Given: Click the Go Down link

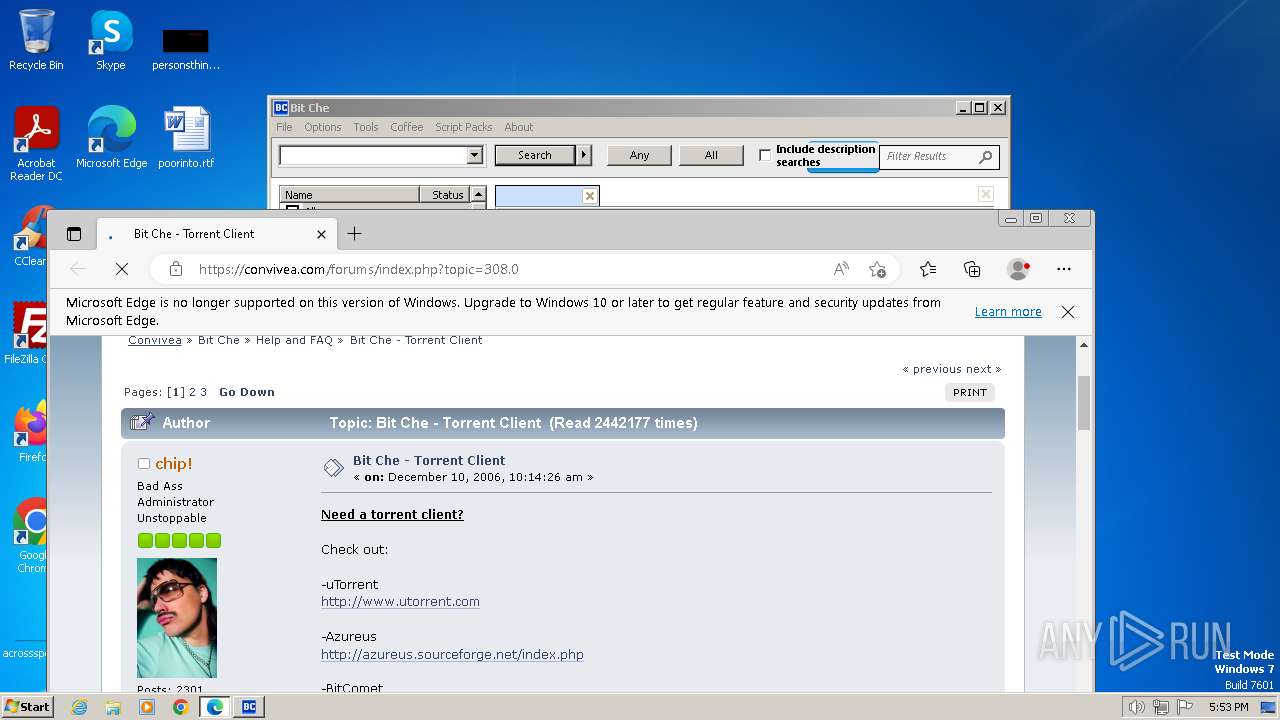Looking at the screenshot, I should (x=247, y=392).
